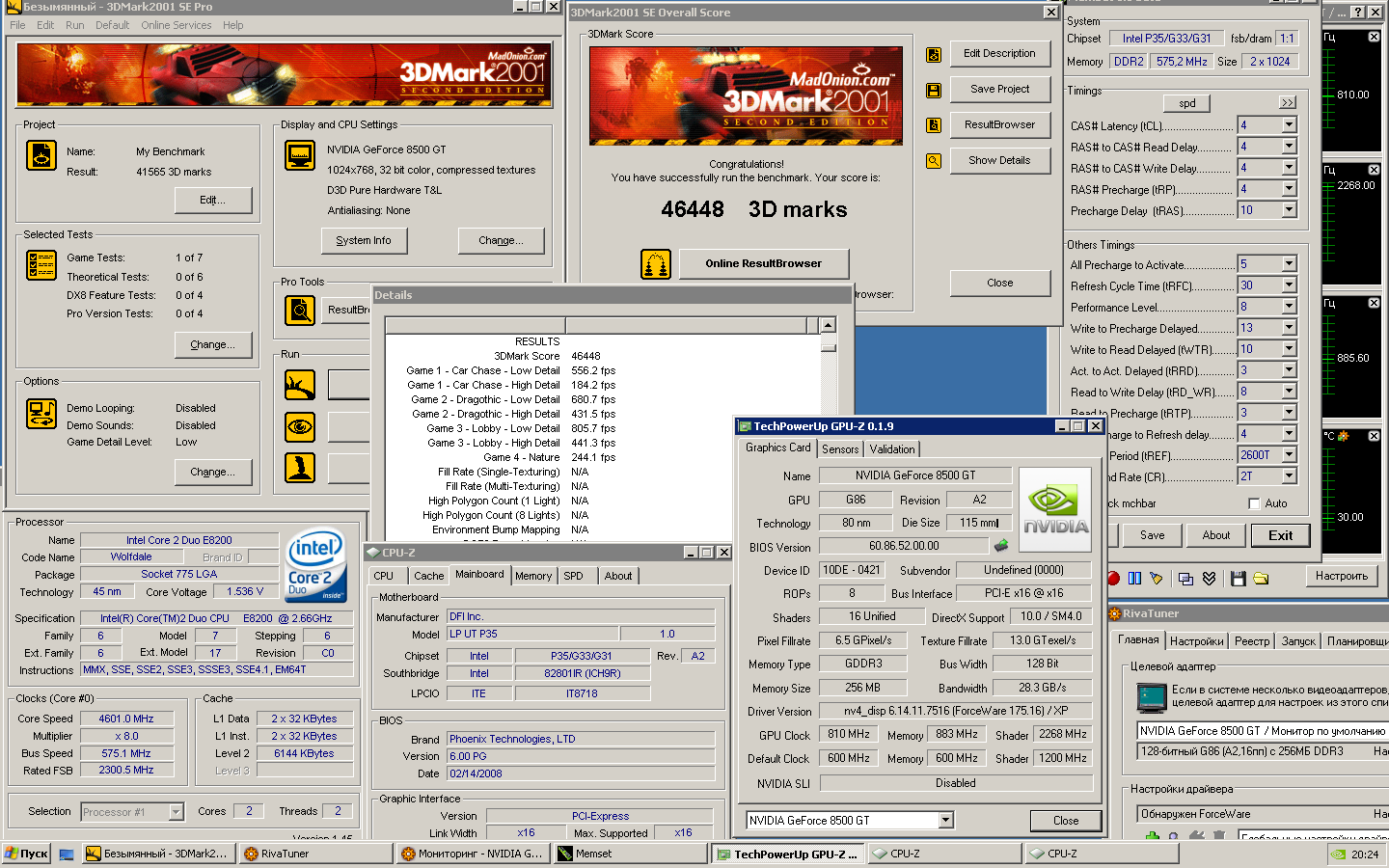Click the floppy save icon in monitoring toolbar

[1239, 578]
